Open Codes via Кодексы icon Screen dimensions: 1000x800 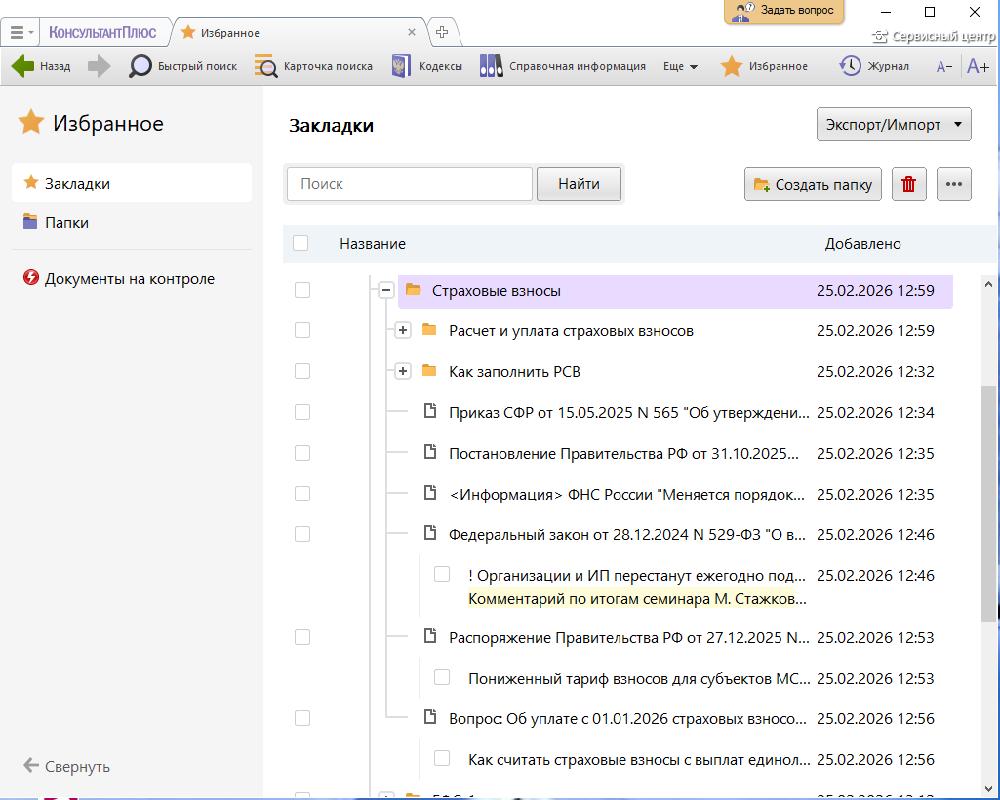click(x=401, y=66)
